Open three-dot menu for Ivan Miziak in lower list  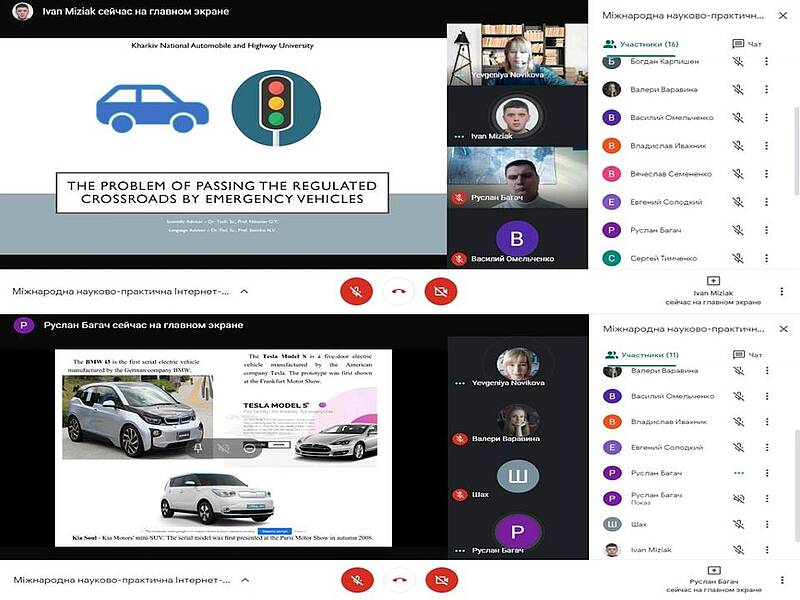(x=767, y=549)
